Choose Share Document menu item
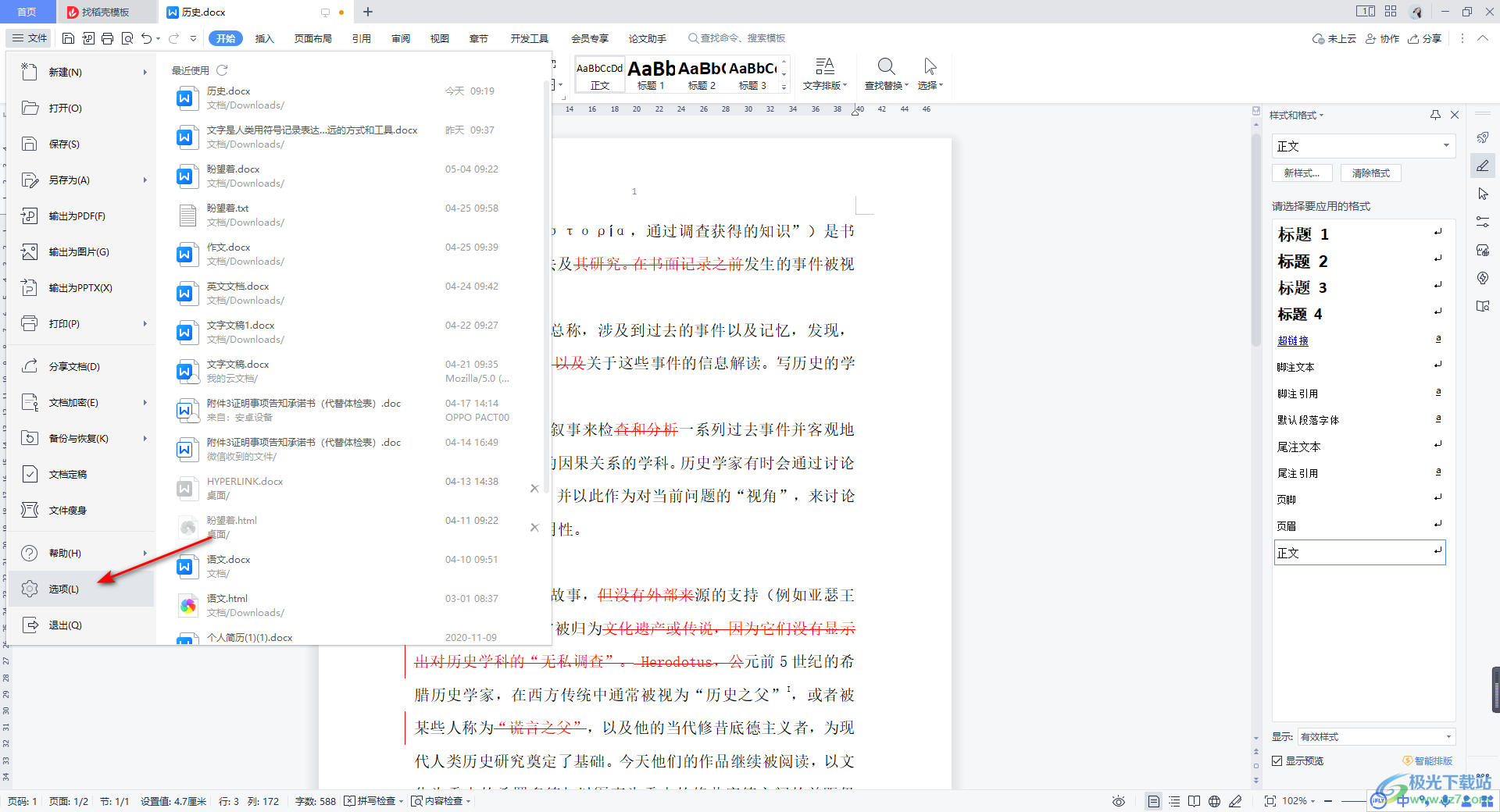Image resolution: width=1500 pixels, height=812 pixels. click(81, 366)
